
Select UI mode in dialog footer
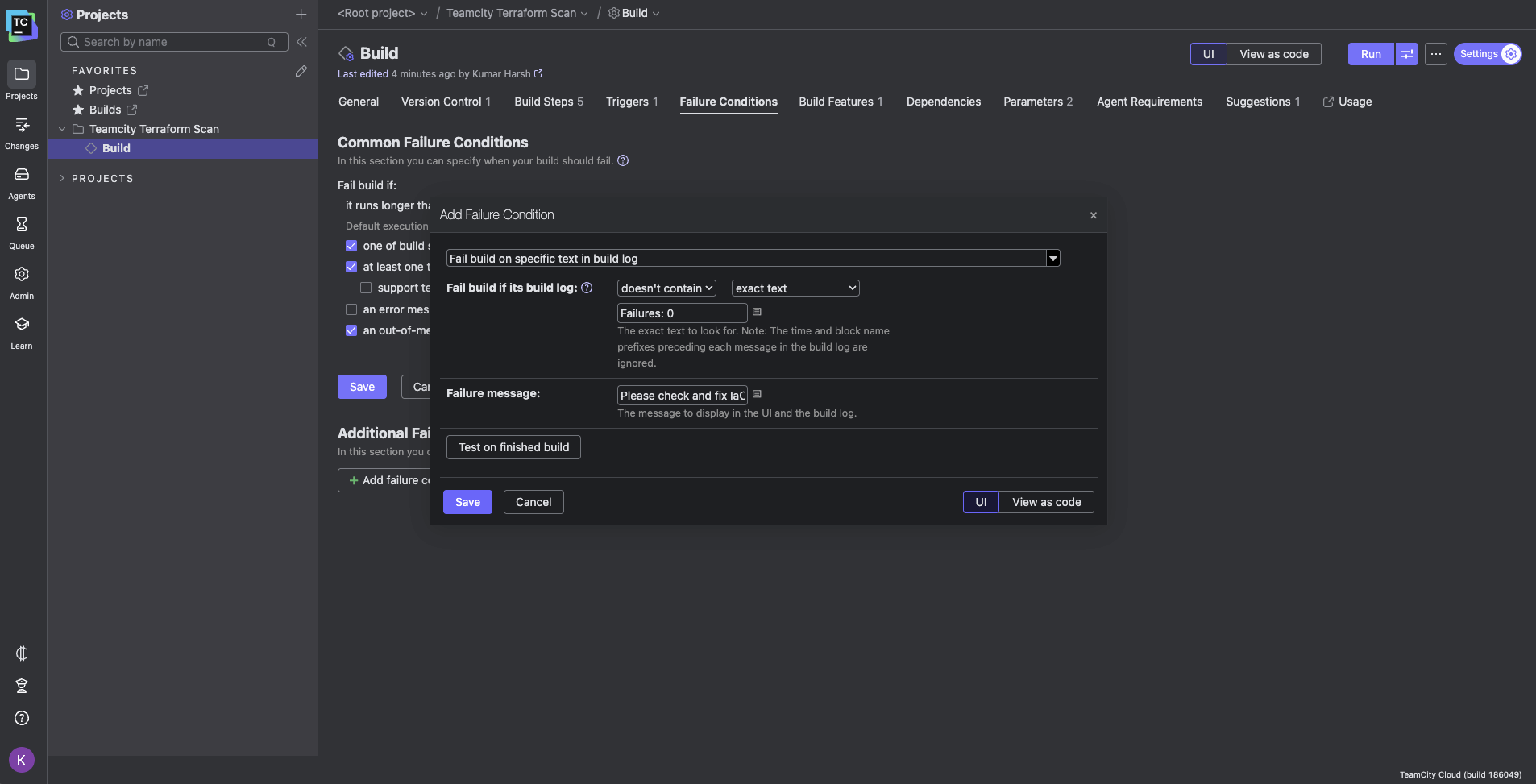pos(981,502)
